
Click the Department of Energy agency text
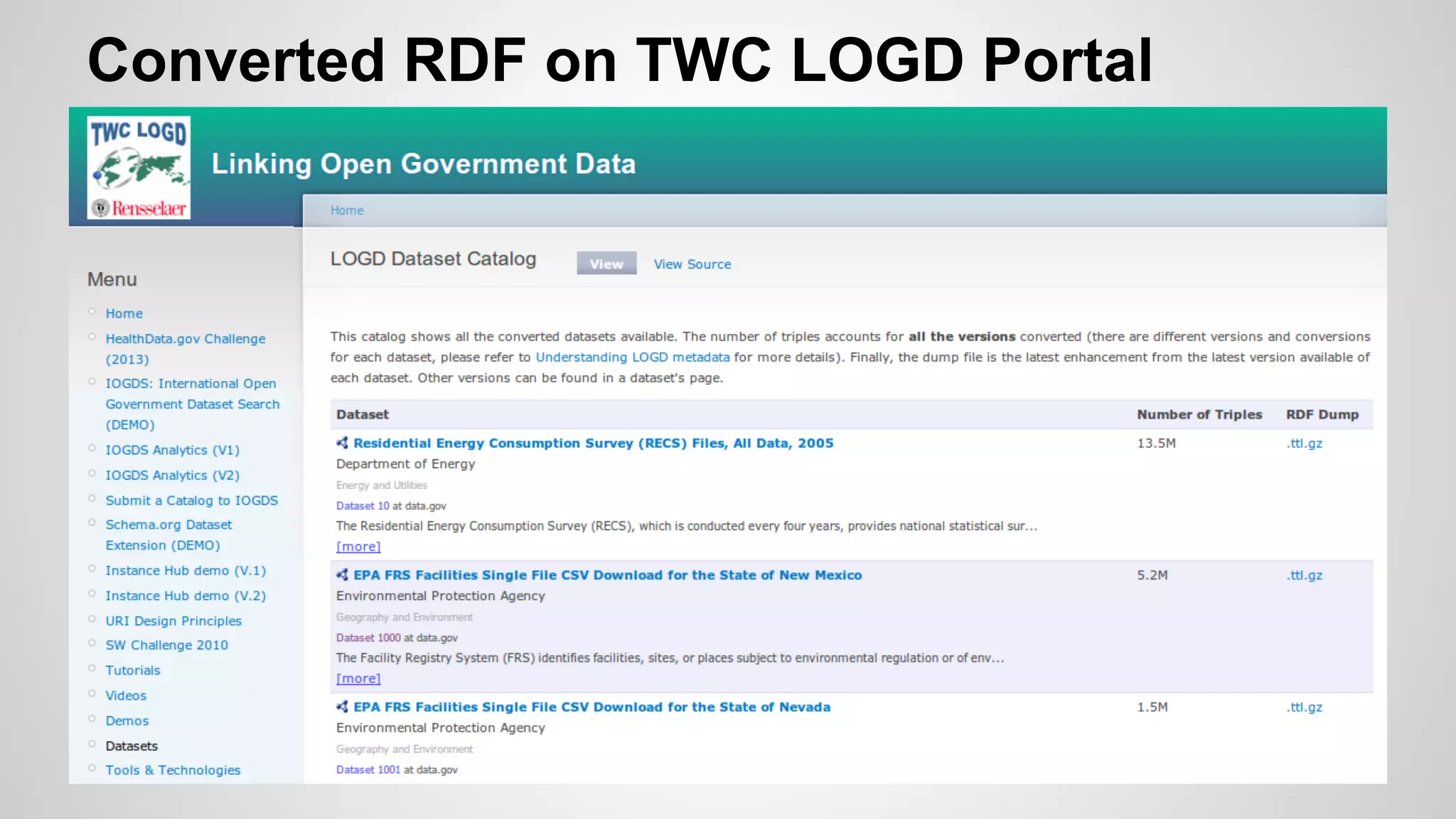(405, 464)
